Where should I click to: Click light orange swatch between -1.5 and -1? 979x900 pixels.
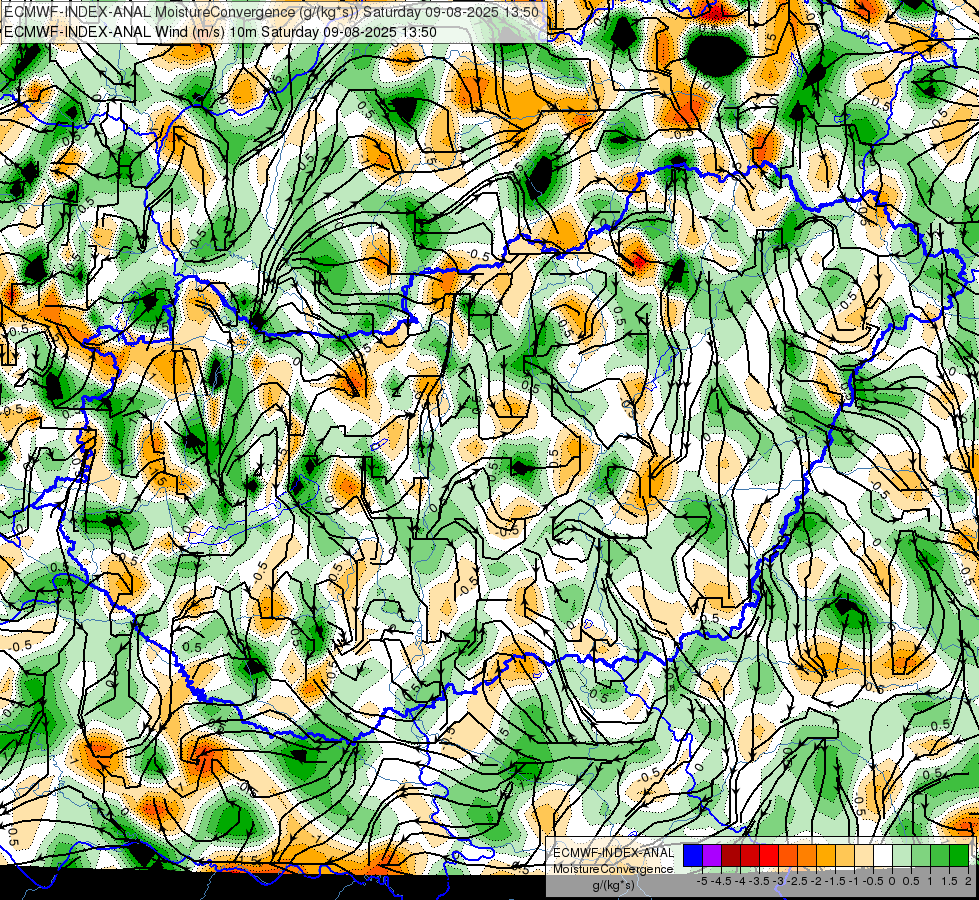coord(845,856)
